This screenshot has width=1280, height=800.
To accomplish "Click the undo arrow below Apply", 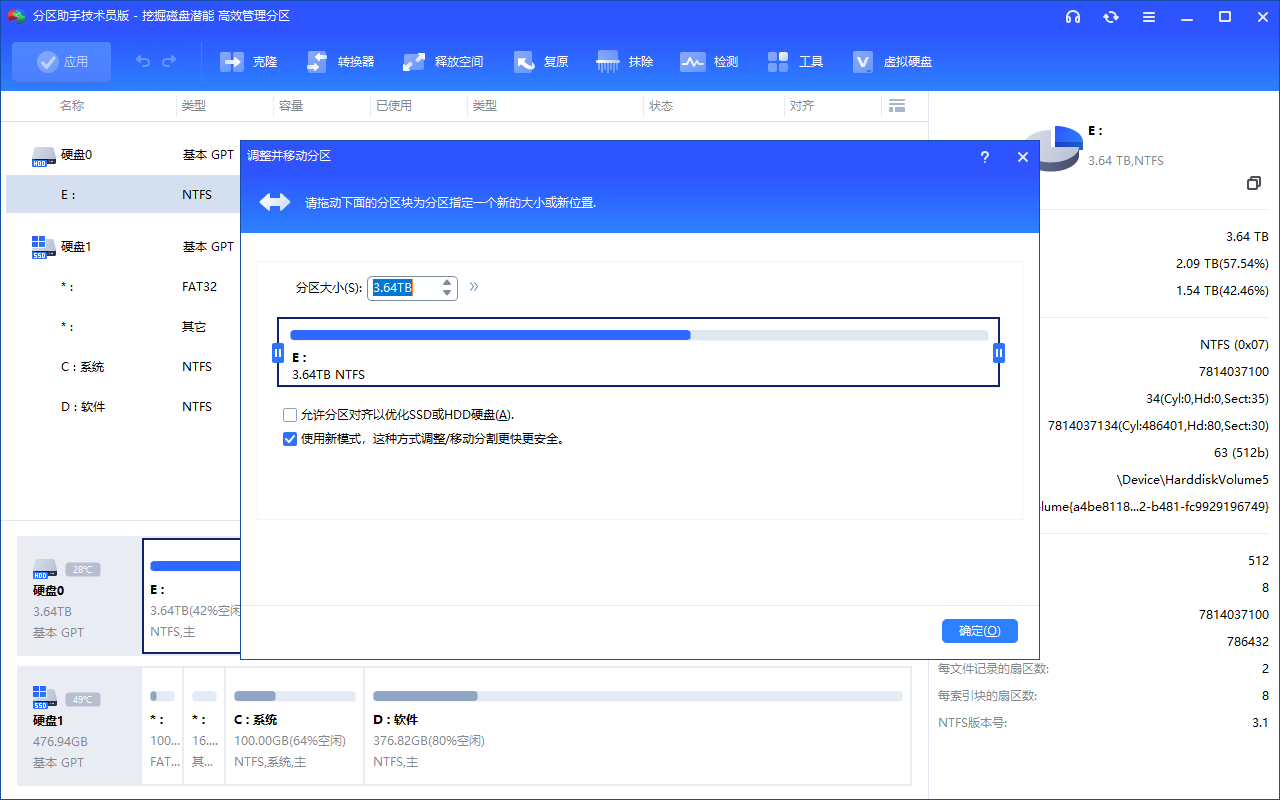I will (142, 61).
